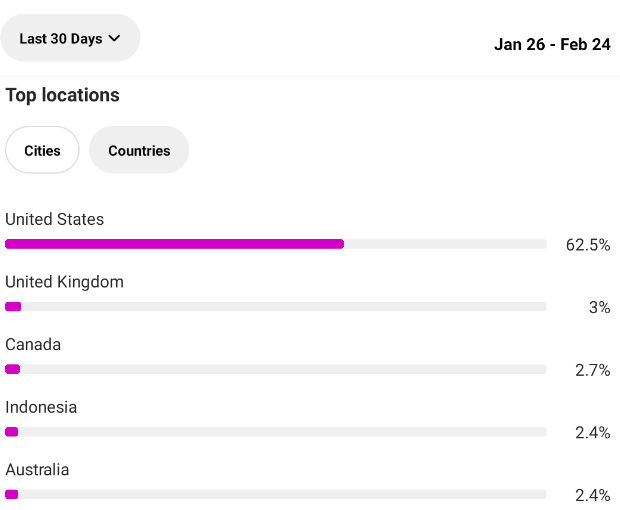Viewport: 620px width, 510px height.
Task: Click the United Kingdom label
Action: [64, 282]
